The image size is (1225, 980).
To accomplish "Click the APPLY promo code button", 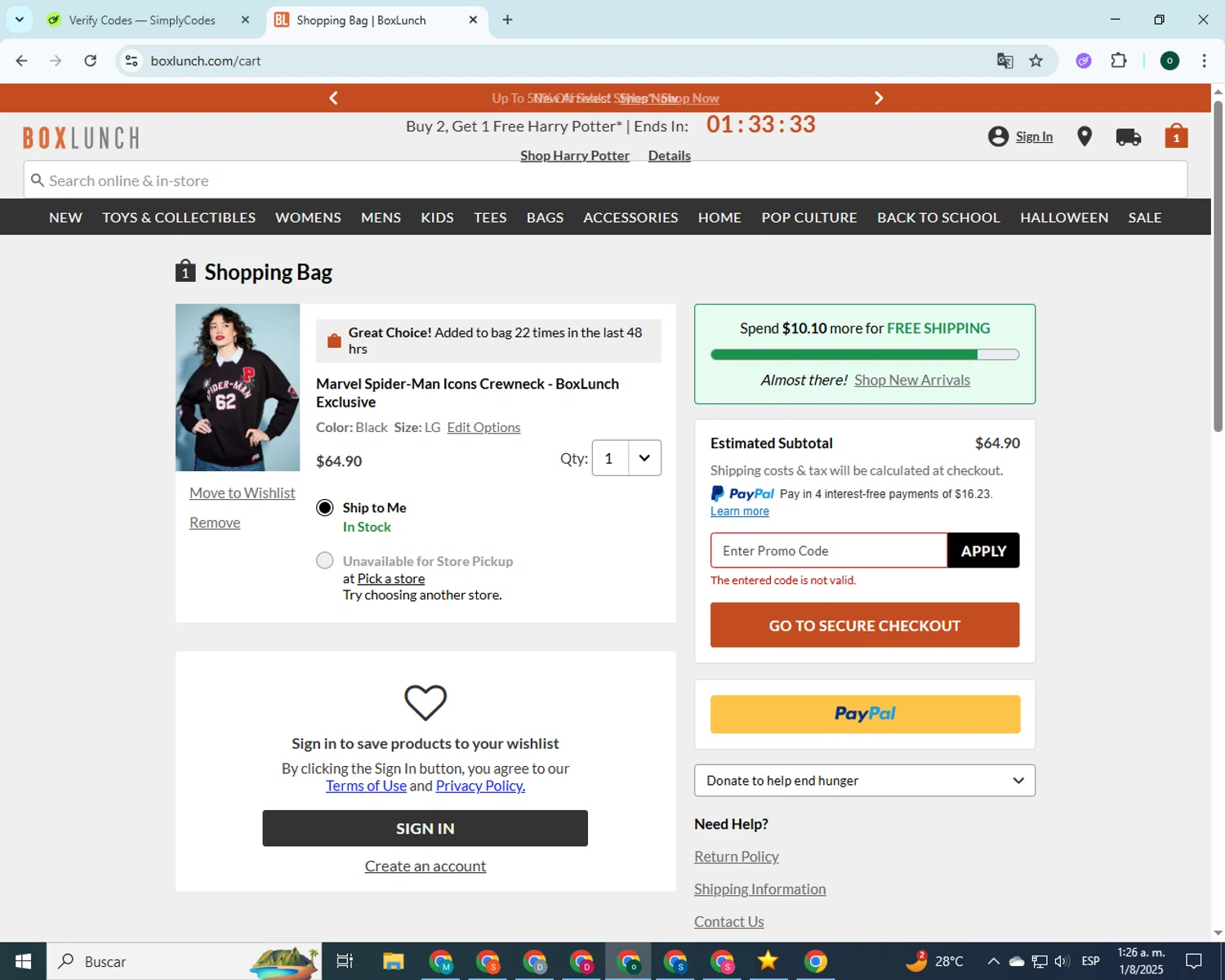I will click(983, 550).
